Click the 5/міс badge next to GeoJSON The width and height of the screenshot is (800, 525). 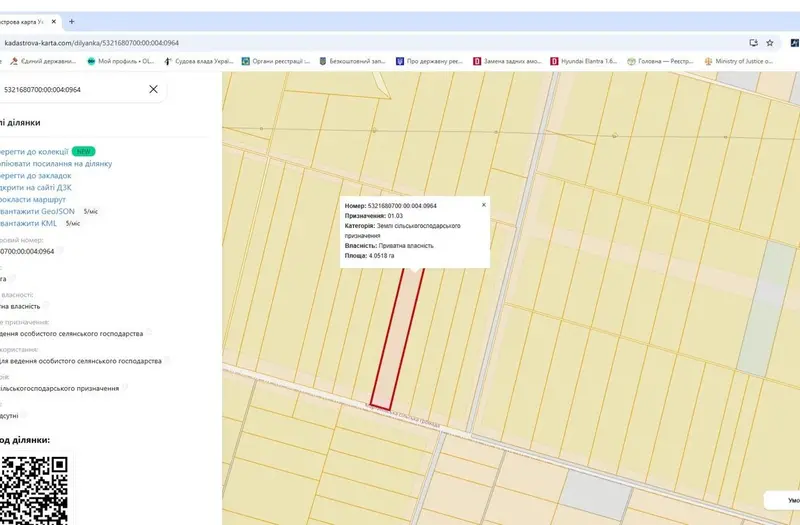click(x=91, y=212)
